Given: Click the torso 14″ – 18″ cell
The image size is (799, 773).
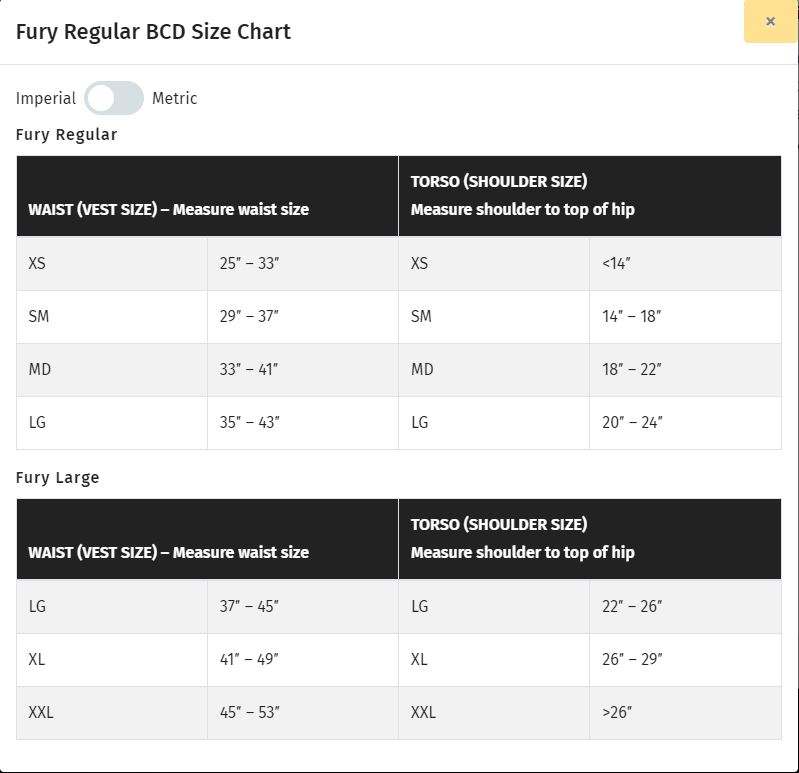Looking at the screenshot, I should 632,317.
